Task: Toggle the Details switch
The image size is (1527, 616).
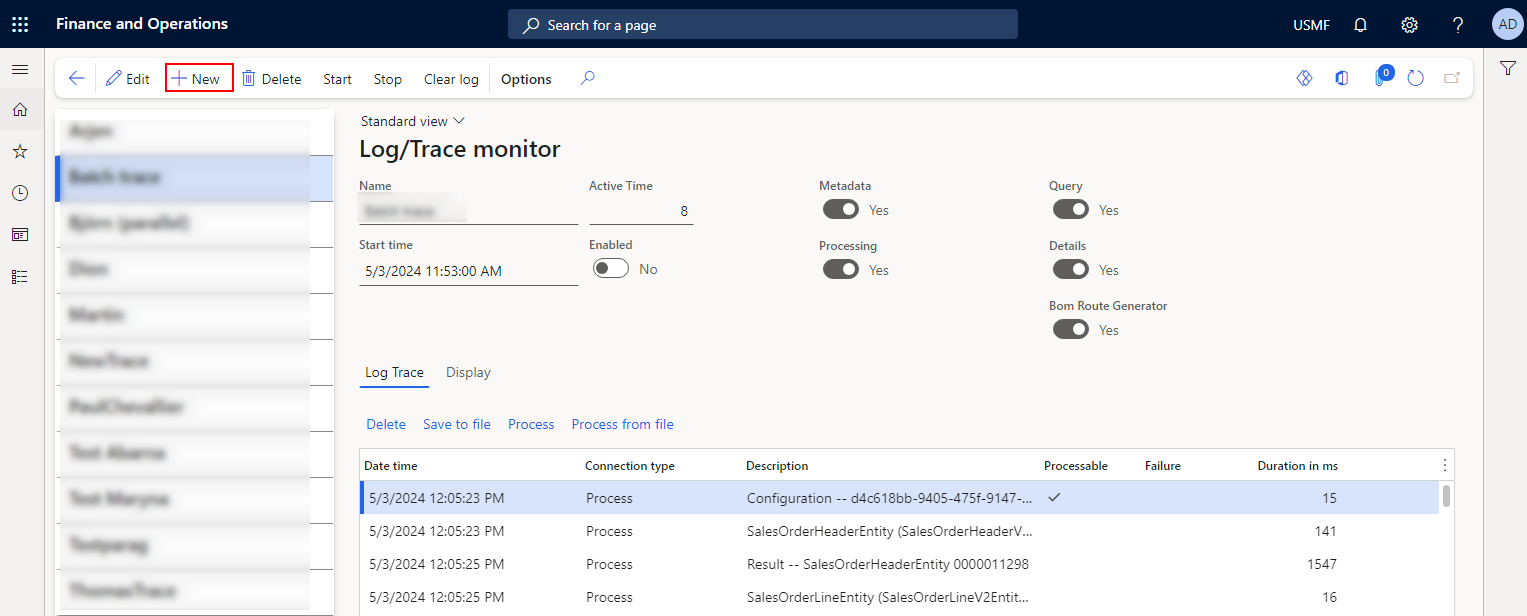Action: (x=1071, y=270)
